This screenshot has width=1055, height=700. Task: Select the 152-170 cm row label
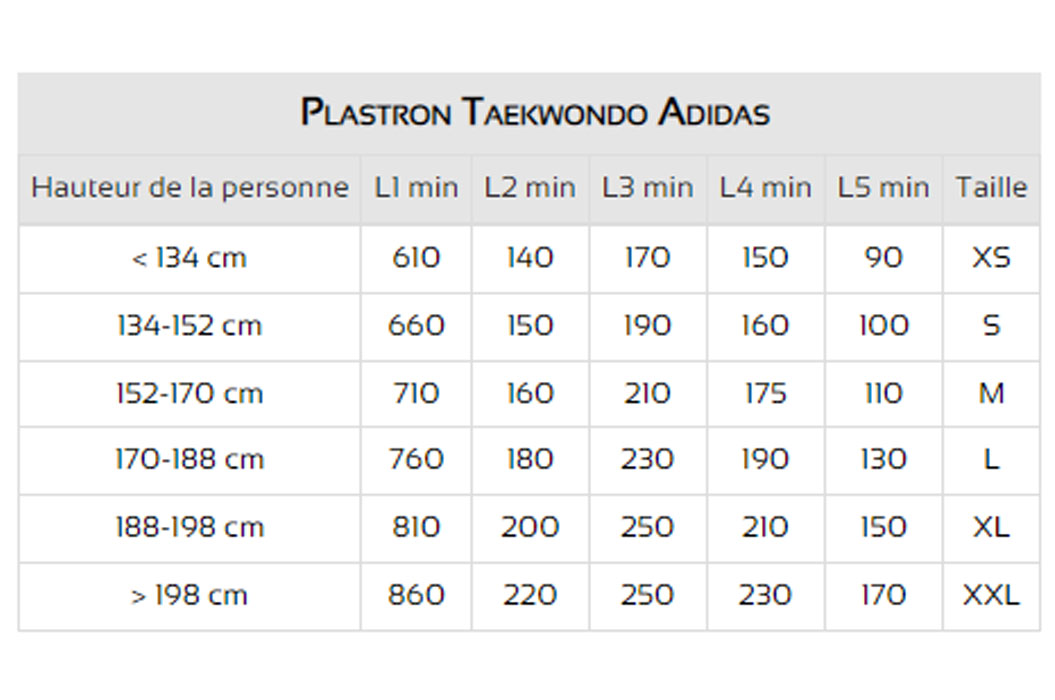pyautogui.click(x=189, y=393)
